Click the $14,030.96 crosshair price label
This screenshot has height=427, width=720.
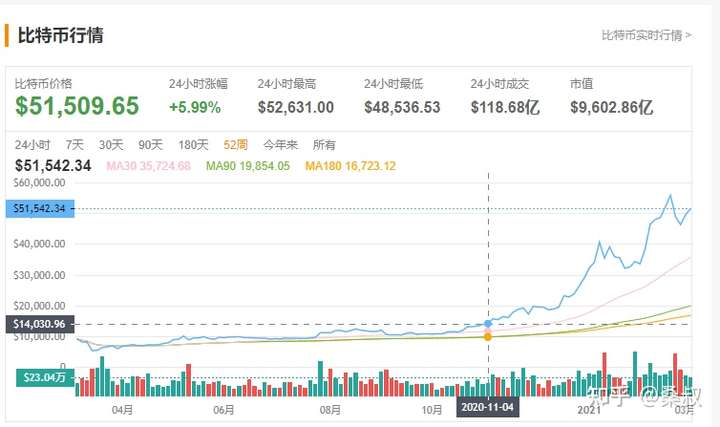[40, 324]
